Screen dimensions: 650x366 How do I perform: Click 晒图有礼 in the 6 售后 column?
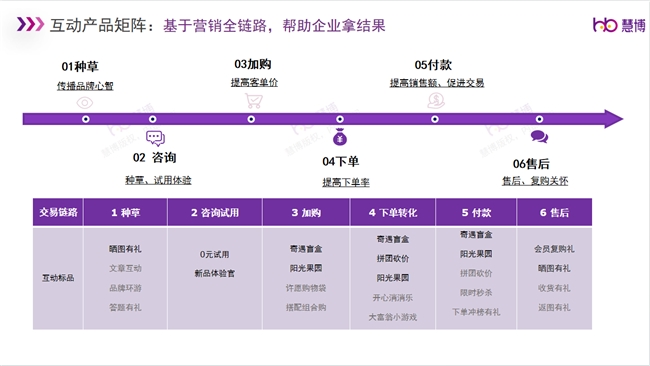(554, 268)
